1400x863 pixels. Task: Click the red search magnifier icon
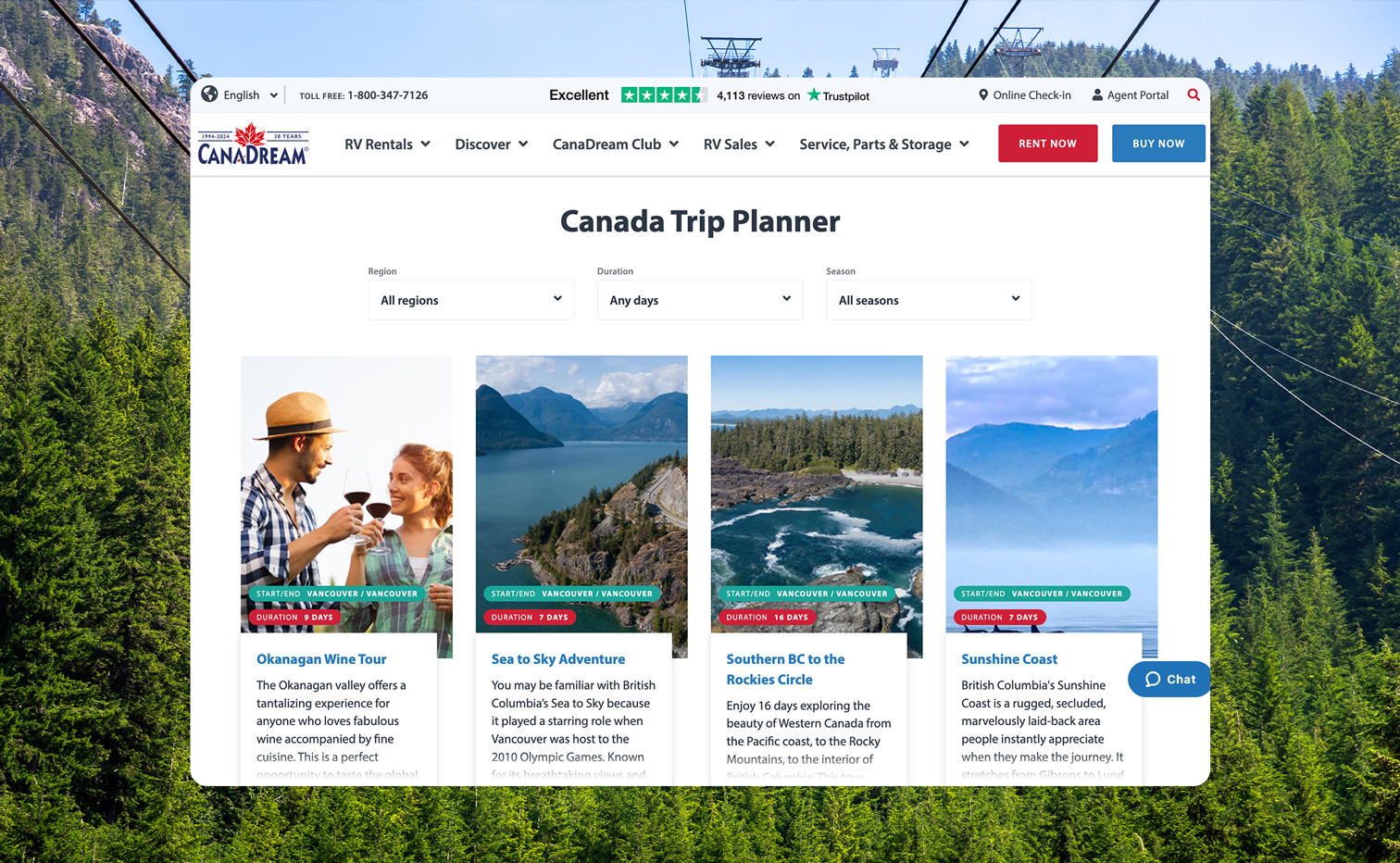(1194, 94)
